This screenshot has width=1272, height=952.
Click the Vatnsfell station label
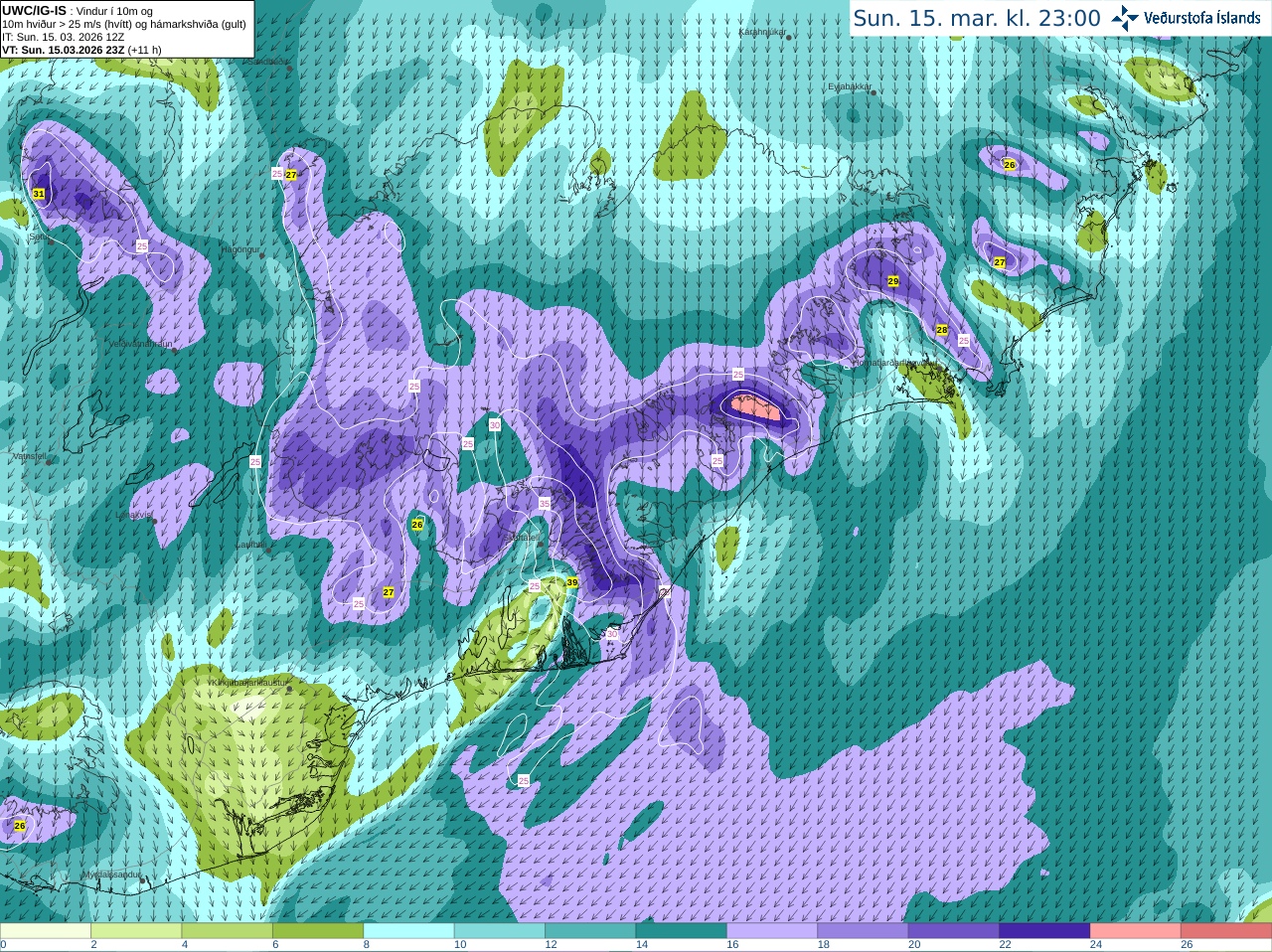point(29,456)
